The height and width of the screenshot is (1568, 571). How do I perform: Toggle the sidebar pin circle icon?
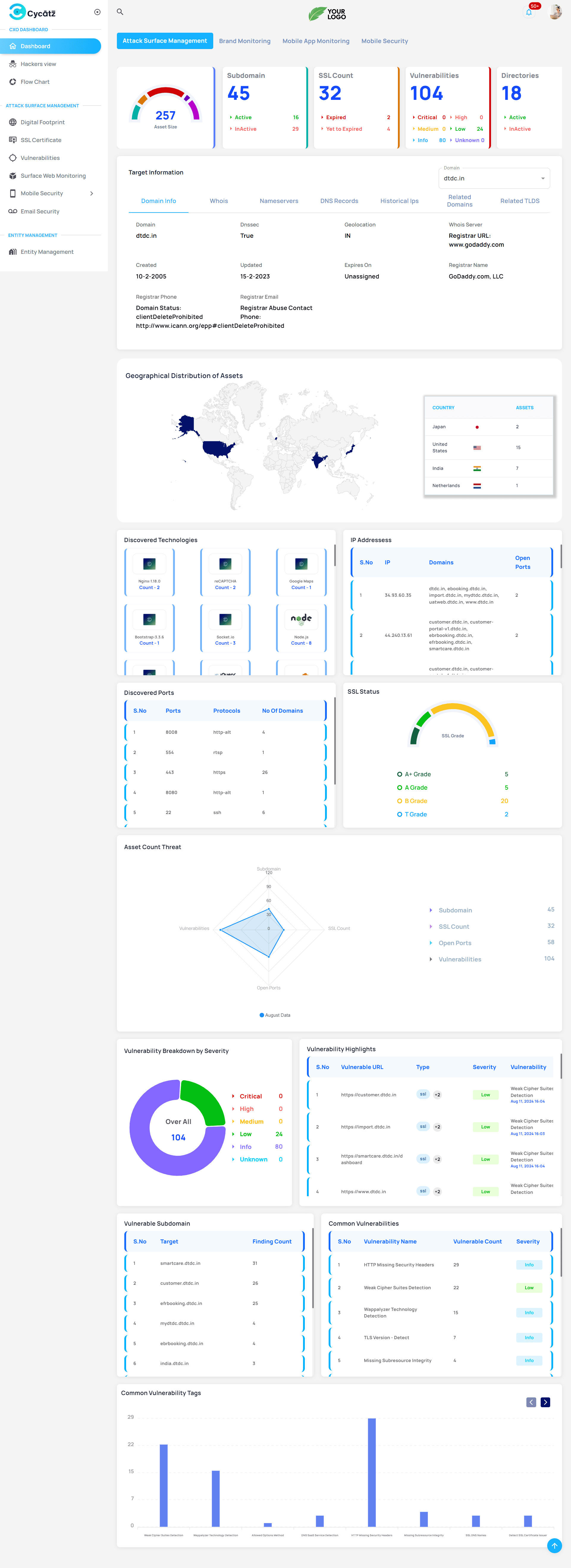pos(97,12)
